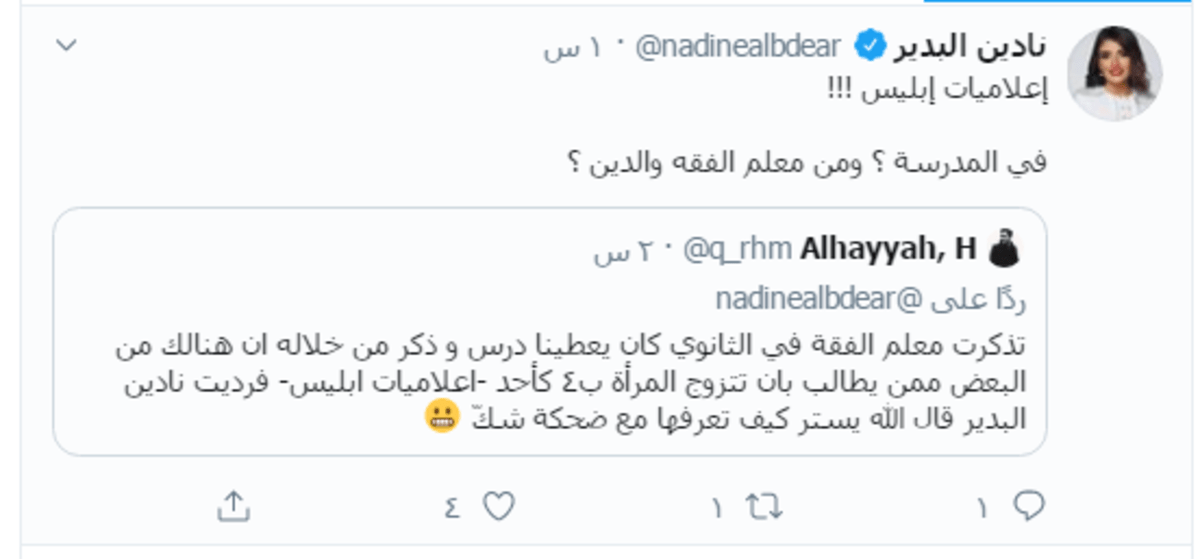Open Nadine's profile picture

pyautogui.click(x=1114, y=73)
